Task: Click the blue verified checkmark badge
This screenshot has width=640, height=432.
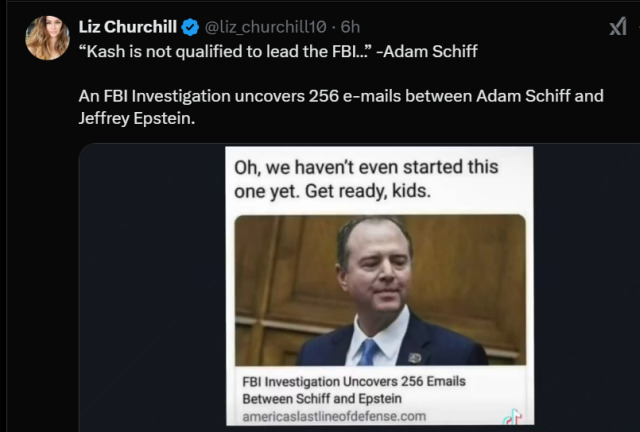Action: 192,26
